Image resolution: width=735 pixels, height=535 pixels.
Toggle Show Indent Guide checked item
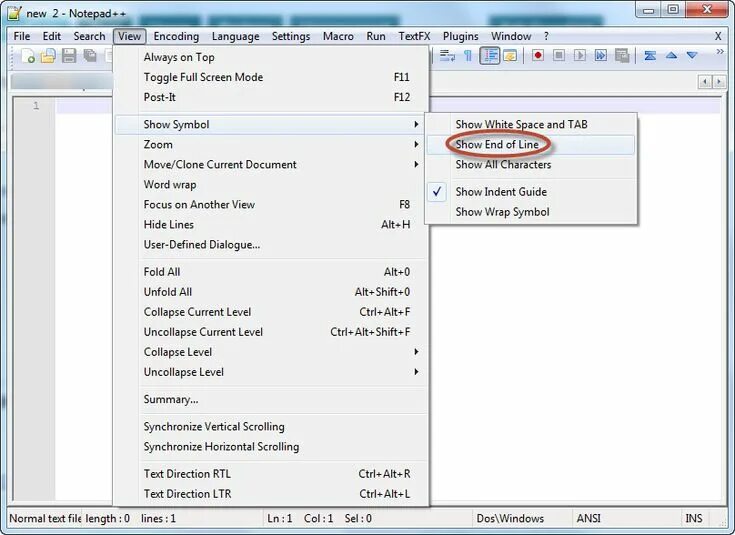(531, 192)
